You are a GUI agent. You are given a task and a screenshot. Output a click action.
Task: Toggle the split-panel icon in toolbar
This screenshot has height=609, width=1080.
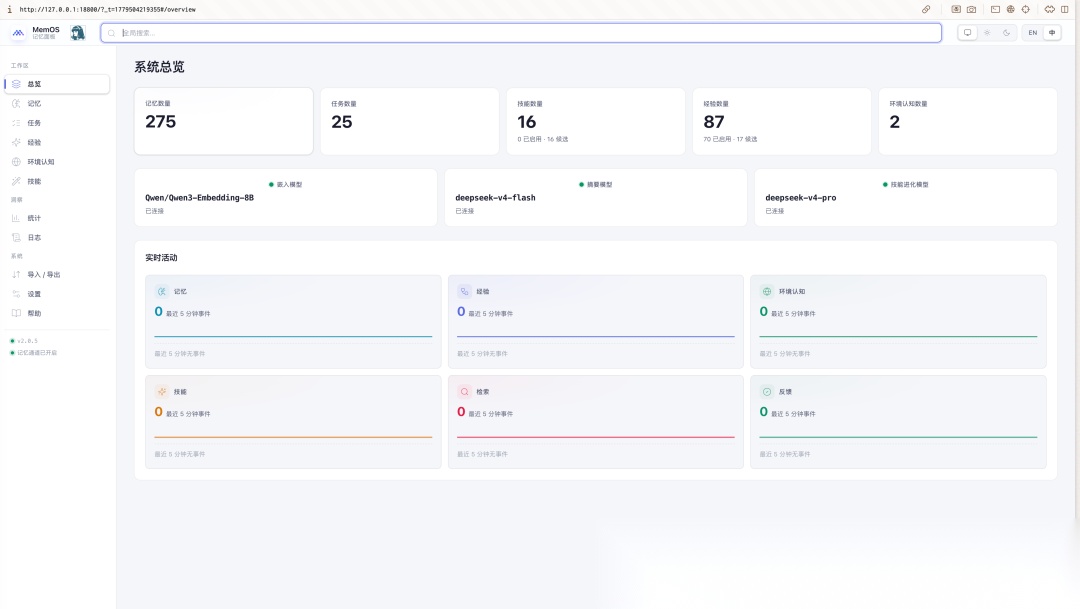[1065, 10]
